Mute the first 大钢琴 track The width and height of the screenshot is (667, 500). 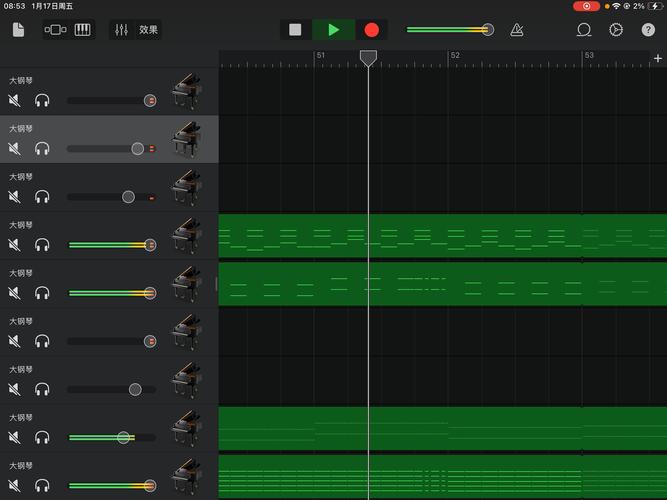(x=15, y=101)
